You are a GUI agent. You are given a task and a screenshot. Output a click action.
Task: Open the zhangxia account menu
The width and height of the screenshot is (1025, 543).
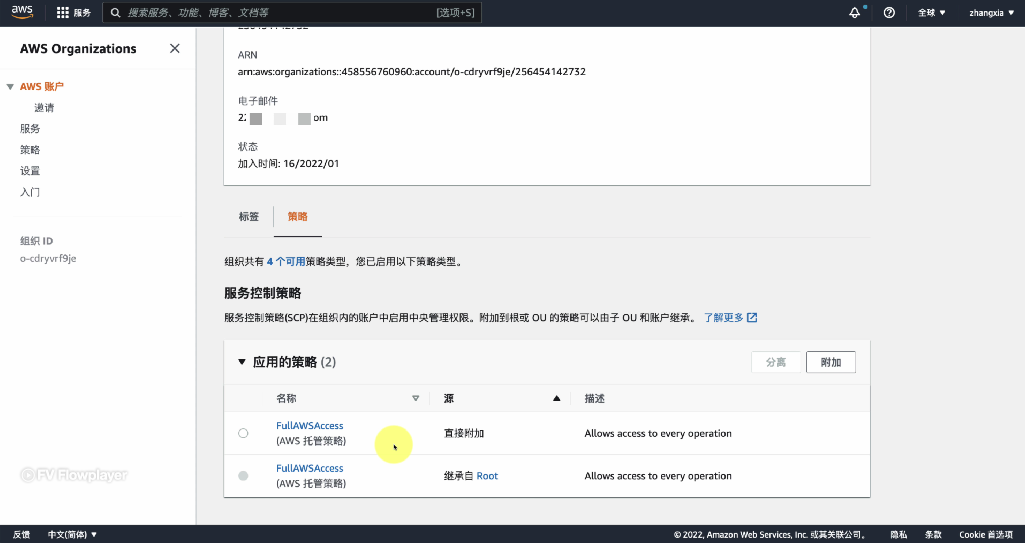click(992, 12)
